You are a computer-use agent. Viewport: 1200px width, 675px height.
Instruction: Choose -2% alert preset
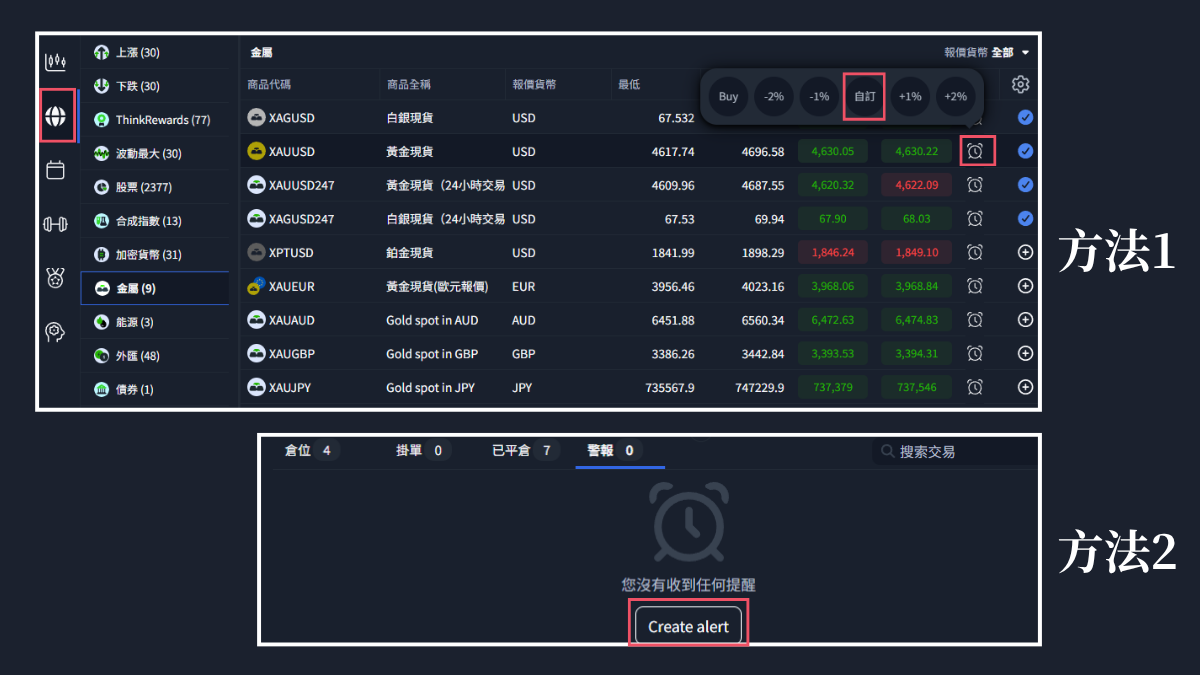(x=774, y=97)
